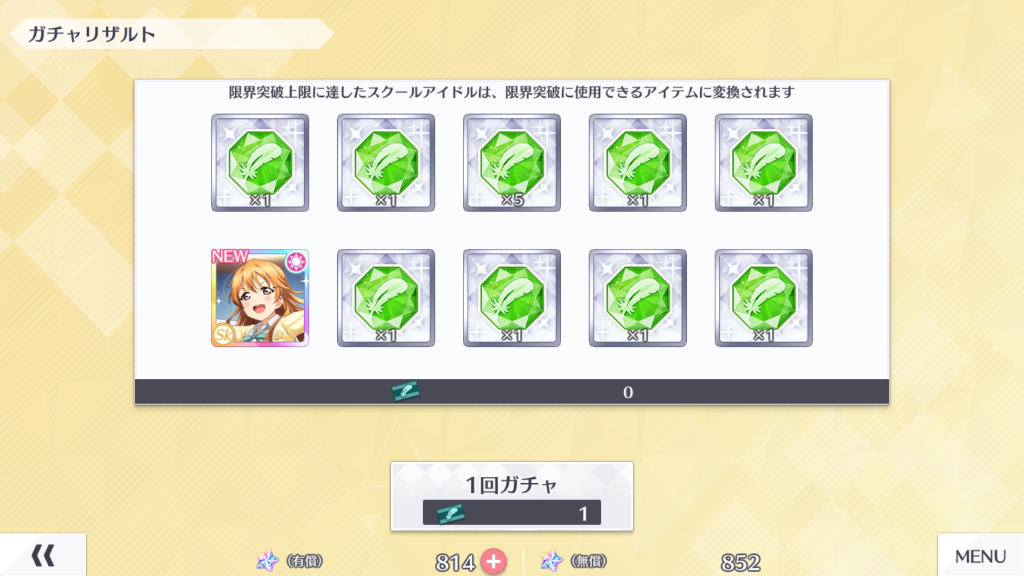Tap the last green gem in bottom row
1024x576 pixels.
click(x=764, y=298)
